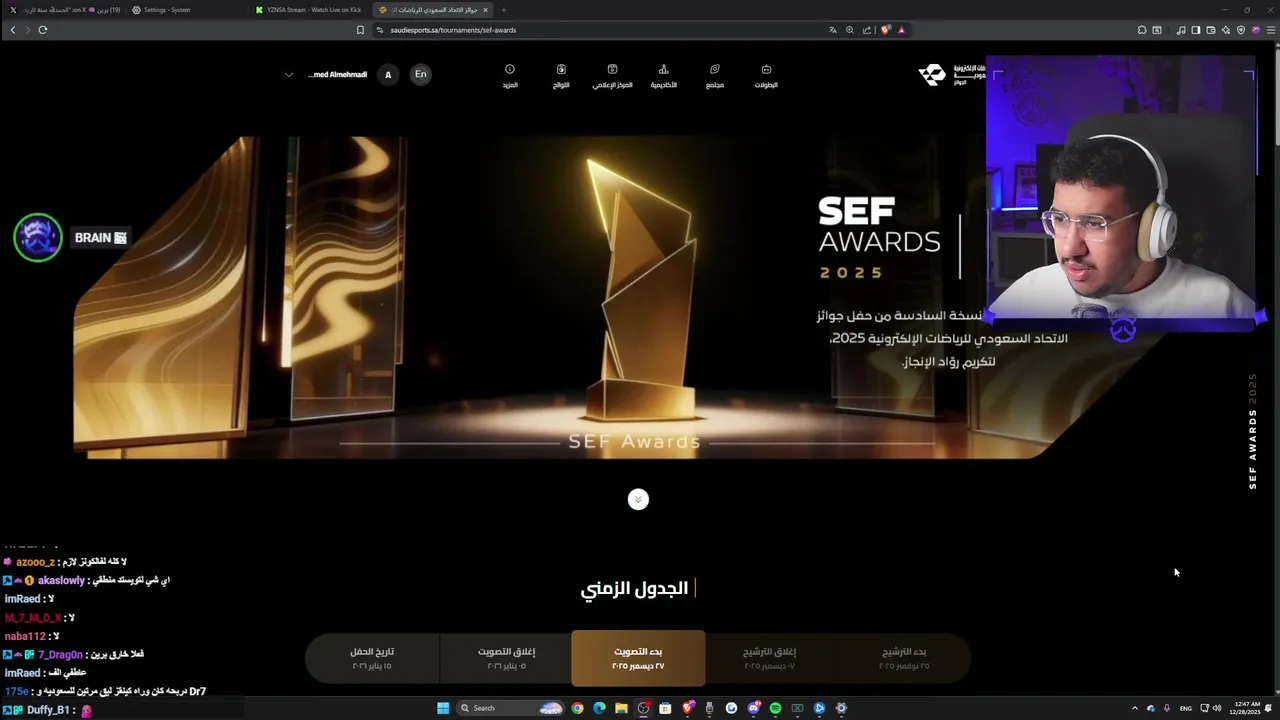Select the إغلاق التصويت timeline step
Screen dimensions: 1280x720
506,658
